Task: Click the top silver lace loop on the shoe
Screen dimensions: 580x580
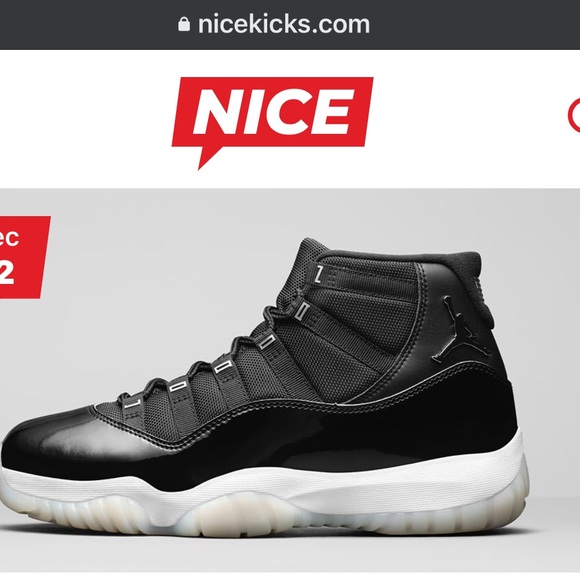Action: pyautogui.click(x=318, y=273)
